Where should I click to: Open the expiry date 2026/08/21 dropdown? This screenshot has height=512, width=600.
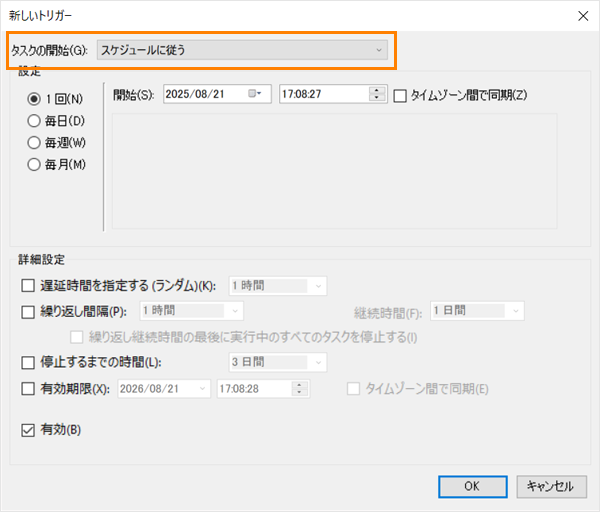(x=164, y=389)
